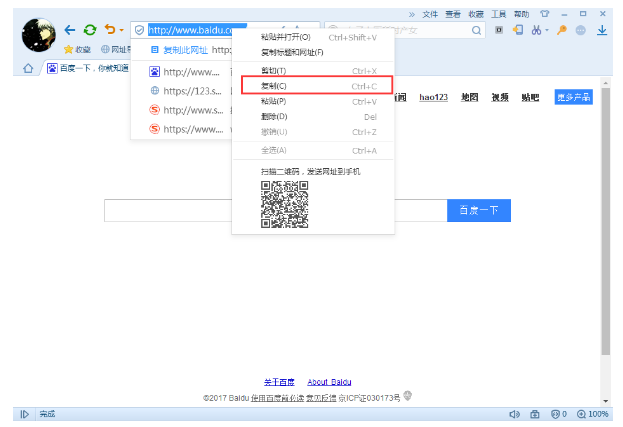Open the 查看 menu
Image resolution: width=623 pixels, height=427 pixels.
tap(453, 14)
